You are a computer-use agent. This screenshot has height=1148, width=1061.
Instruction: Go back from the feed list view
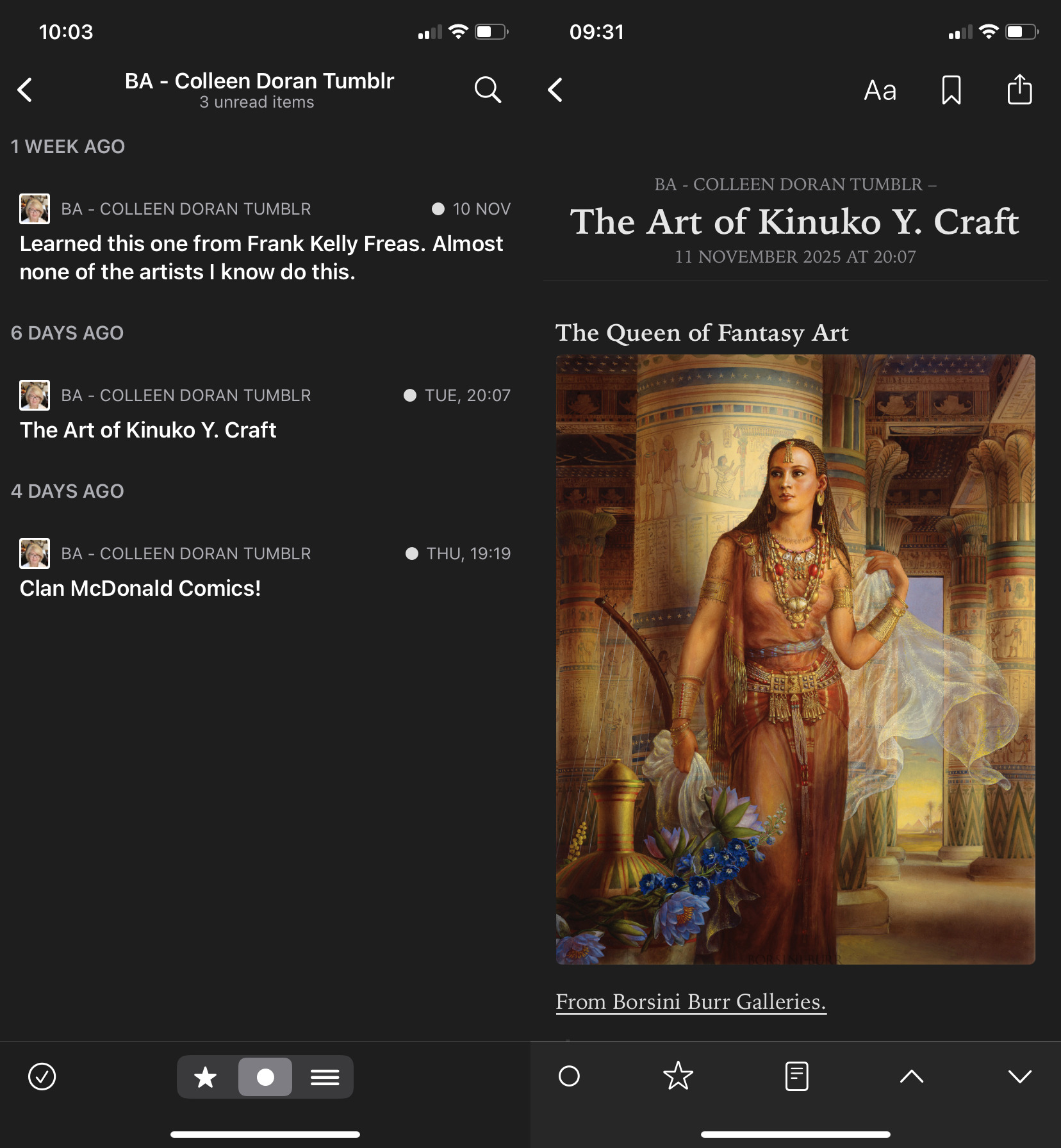26,90
